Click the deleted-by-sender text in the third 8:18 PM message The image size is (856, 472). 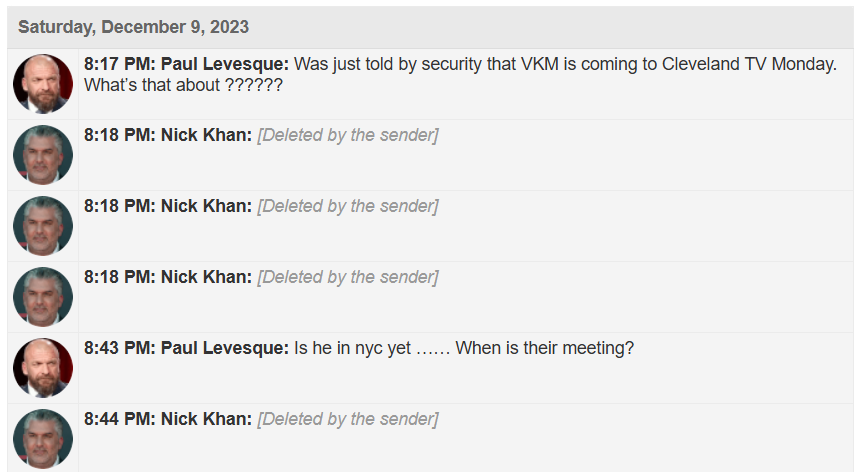pyautogui.click(x=347, y=277)
